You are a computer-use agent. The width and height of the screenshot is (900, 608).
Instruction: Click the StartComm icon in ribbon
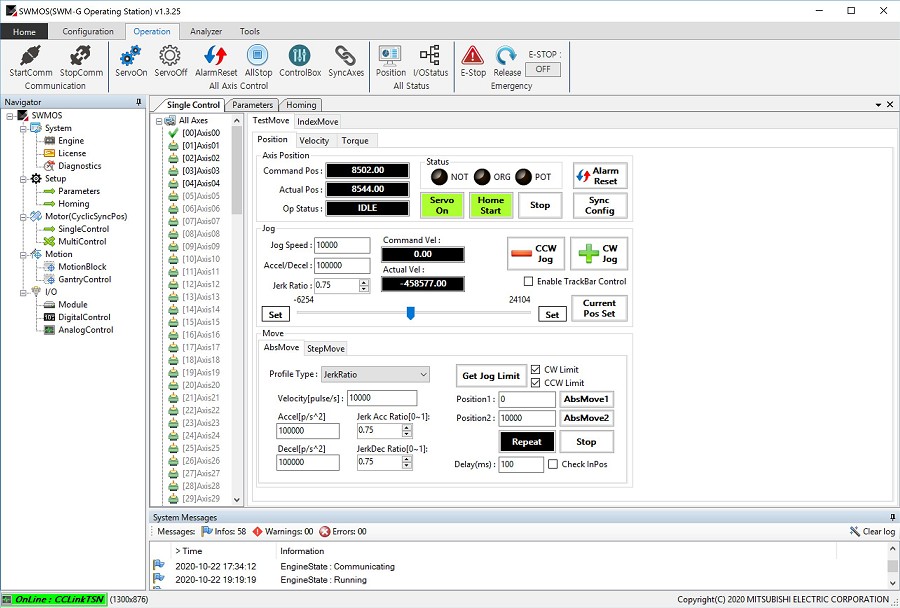30,56
